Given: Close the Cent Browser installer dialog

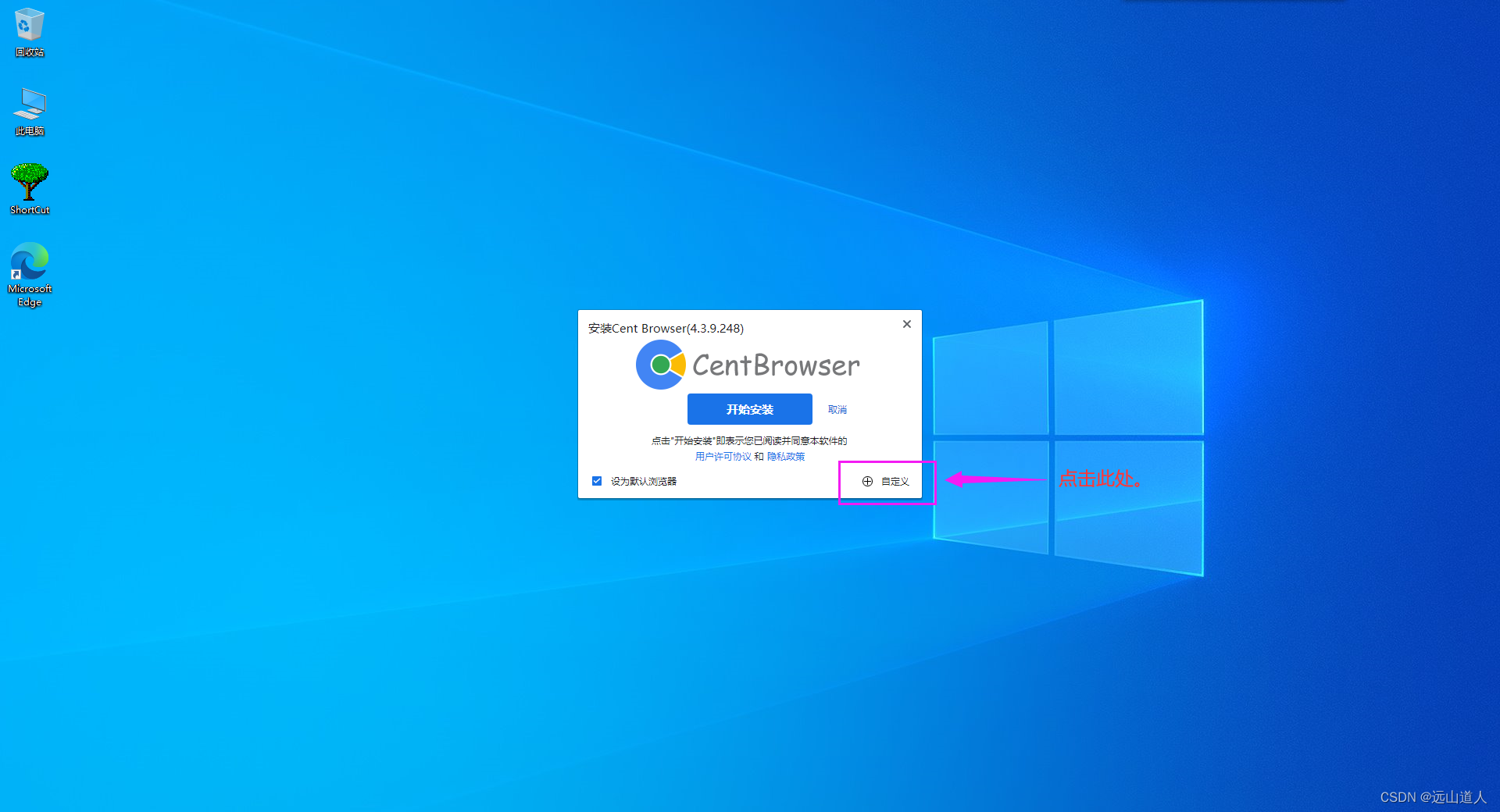Looking at the screenshot, I should [x=907, y=324].
